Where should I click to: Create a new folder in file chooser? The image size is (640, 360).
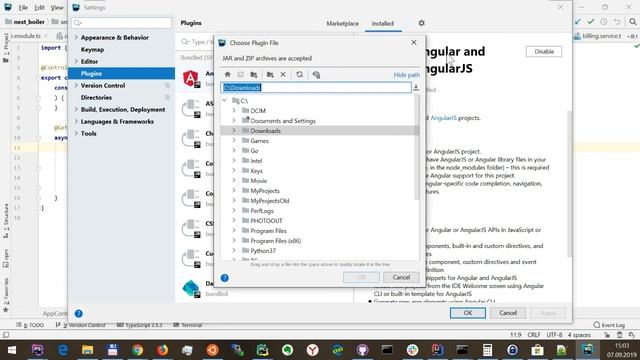point(270,74)
